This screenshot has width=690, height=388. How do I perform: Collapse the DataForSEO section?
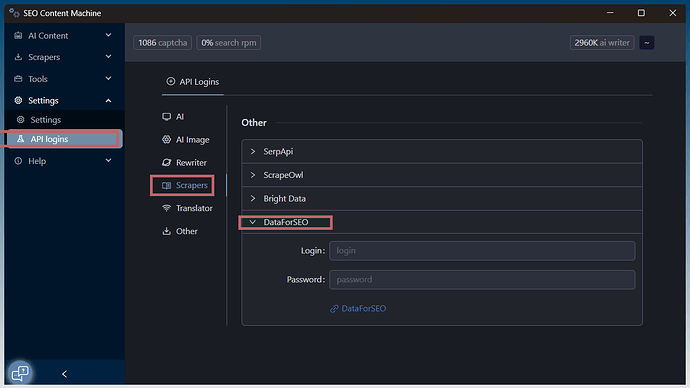(442, 222)
